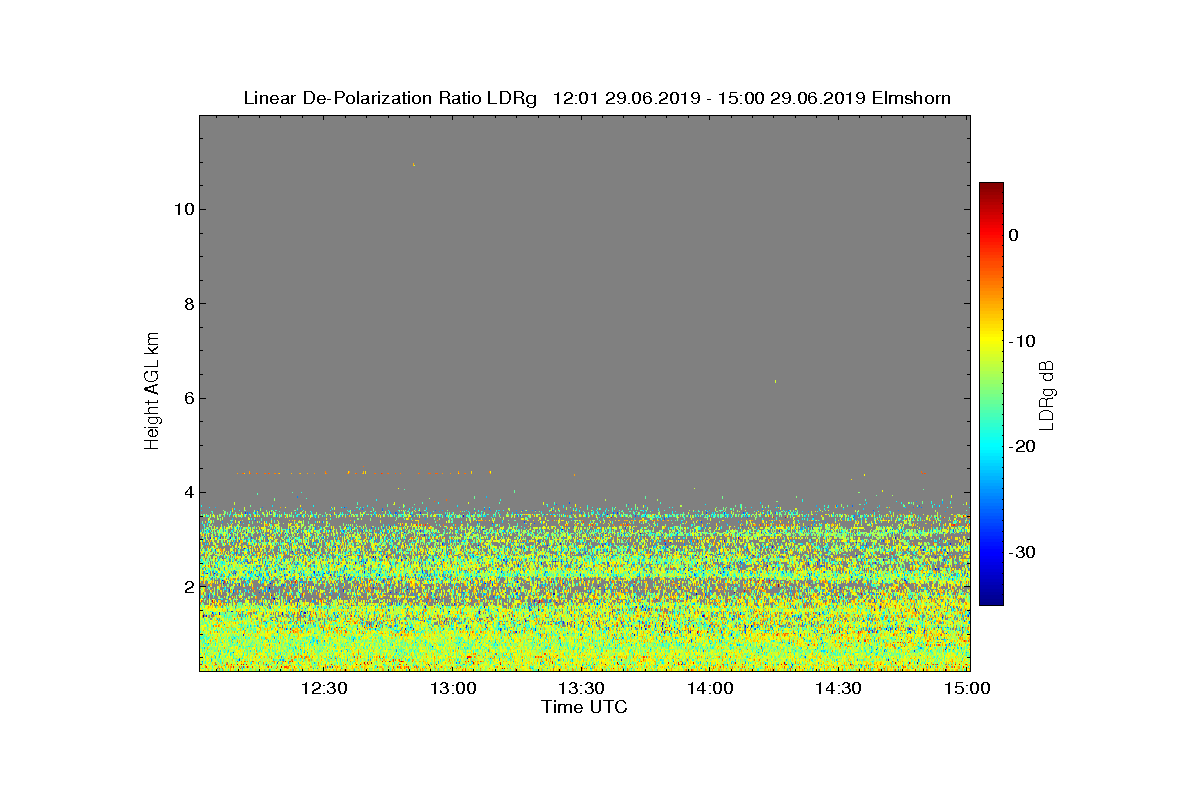Click the colorbar tick label -30
Screen dimensions: 1200x800
1021,552
